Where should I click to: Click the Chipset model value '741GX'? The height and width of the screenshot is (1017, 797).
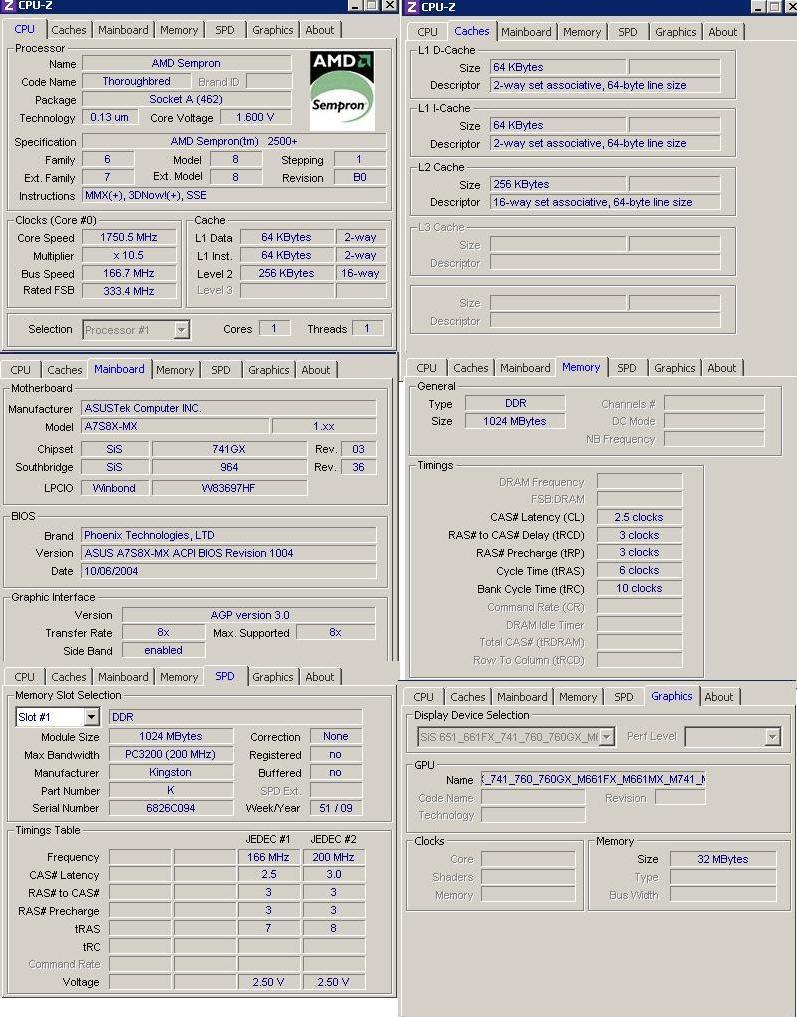tap(229, 449)
